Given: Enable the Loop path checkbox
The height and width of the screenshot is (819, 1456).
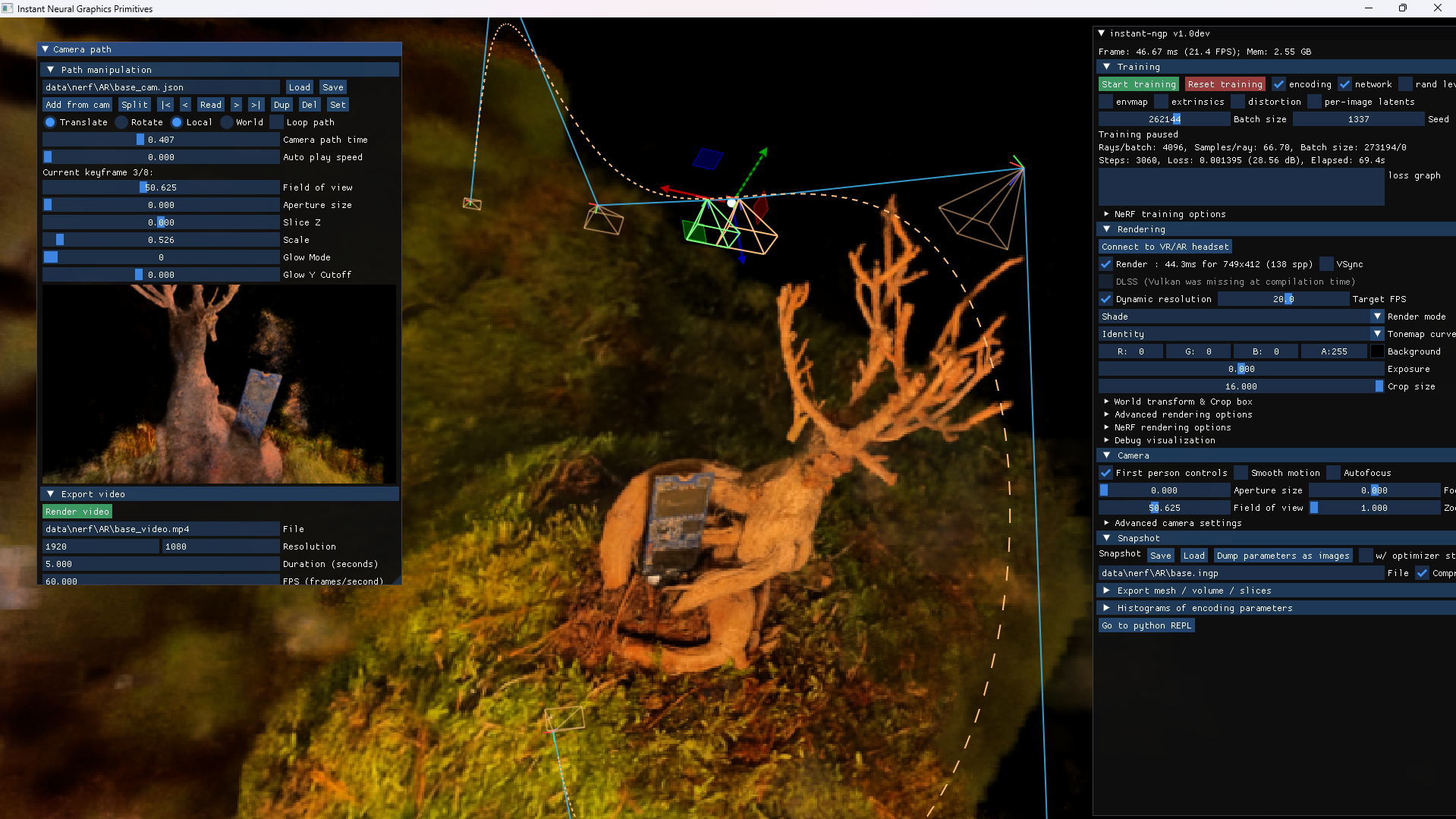Looking at the screenshot, I should click(x=277, y=122).
